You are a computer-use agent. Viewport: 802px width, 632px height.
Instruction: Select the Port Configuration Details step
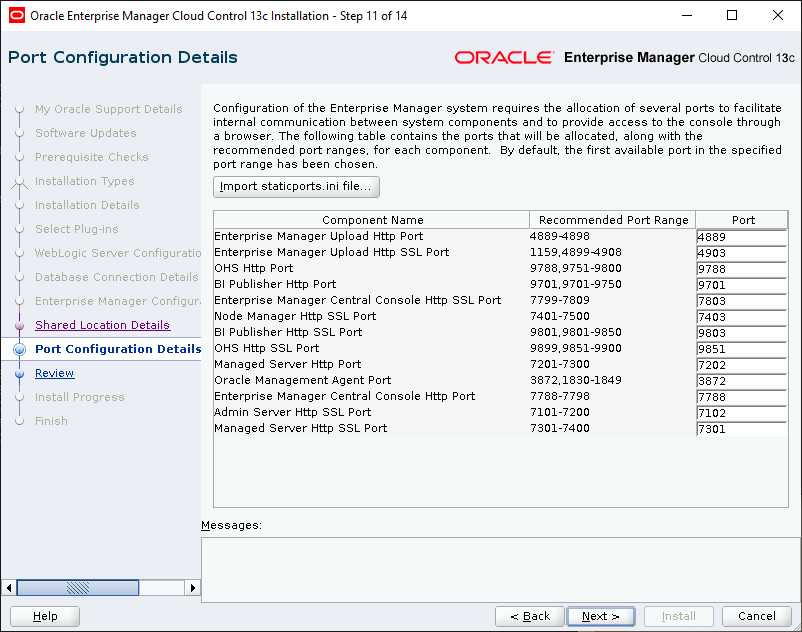click(x=118, y=349)
